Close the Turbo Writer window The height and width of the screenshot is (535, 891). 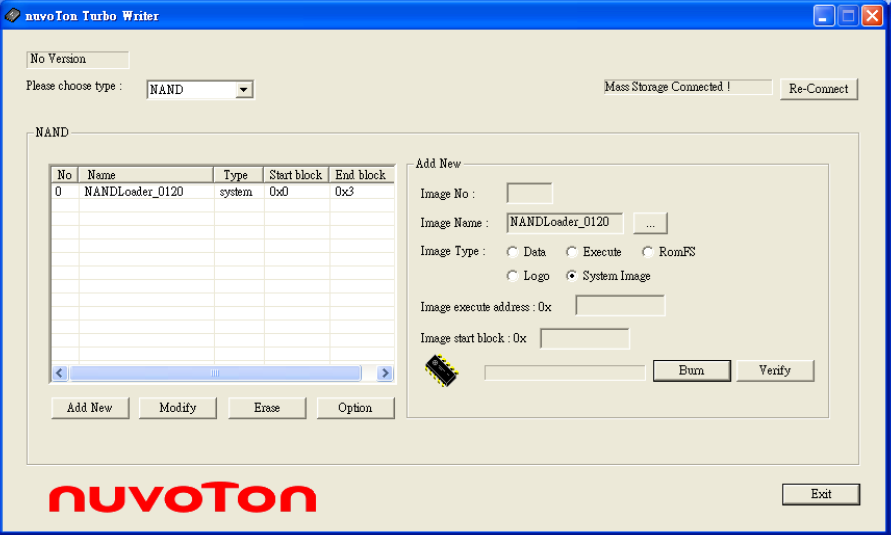coord(872,15)
